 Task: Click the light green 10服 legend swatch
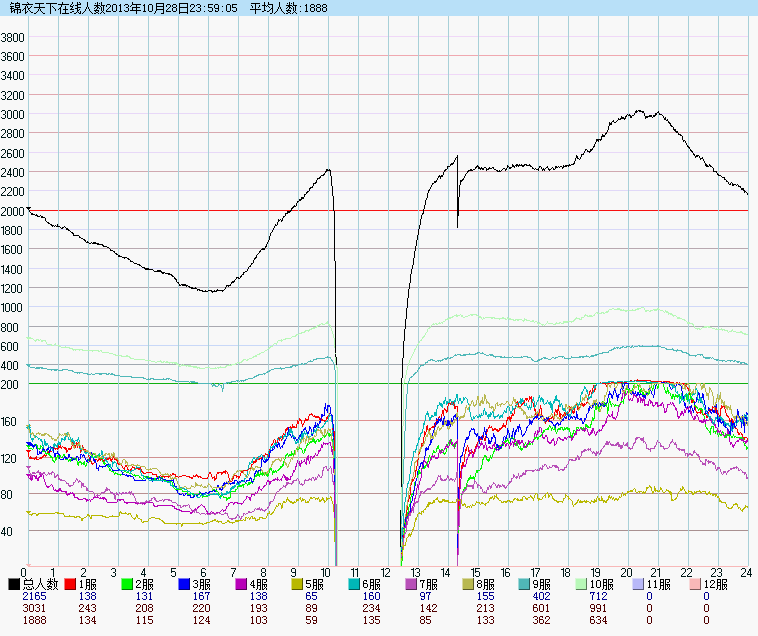[582, 584]
